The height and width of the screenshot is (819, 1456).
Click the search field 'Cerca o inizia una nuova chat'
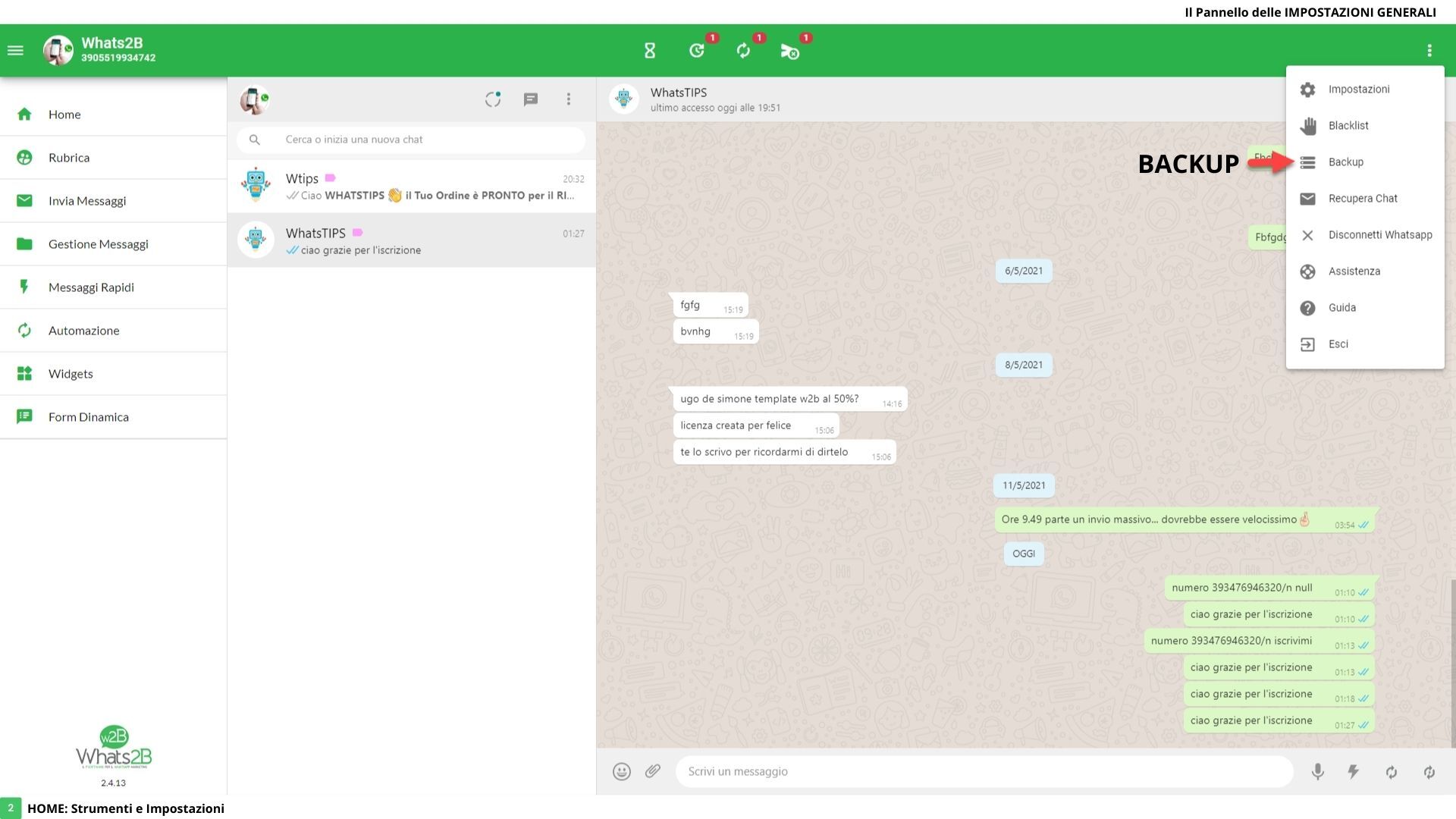[x=411, y=140]
